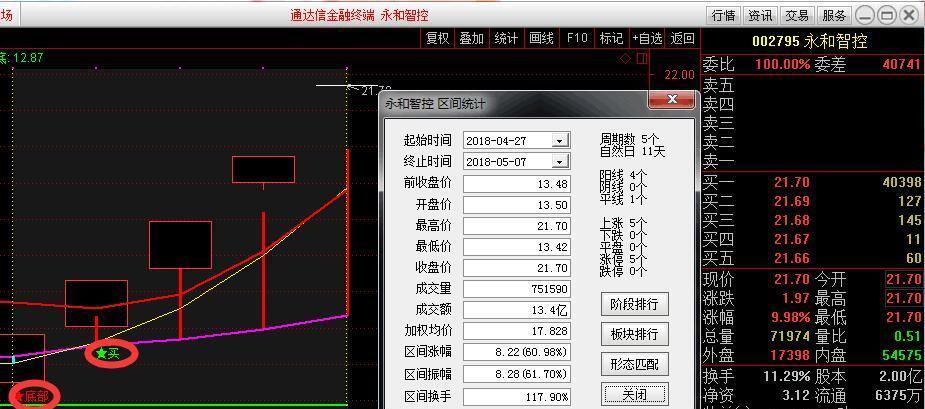Click 买五 price 21.66 row
The width and height of the screenshot is (925, 409).
tap(812, 258)
